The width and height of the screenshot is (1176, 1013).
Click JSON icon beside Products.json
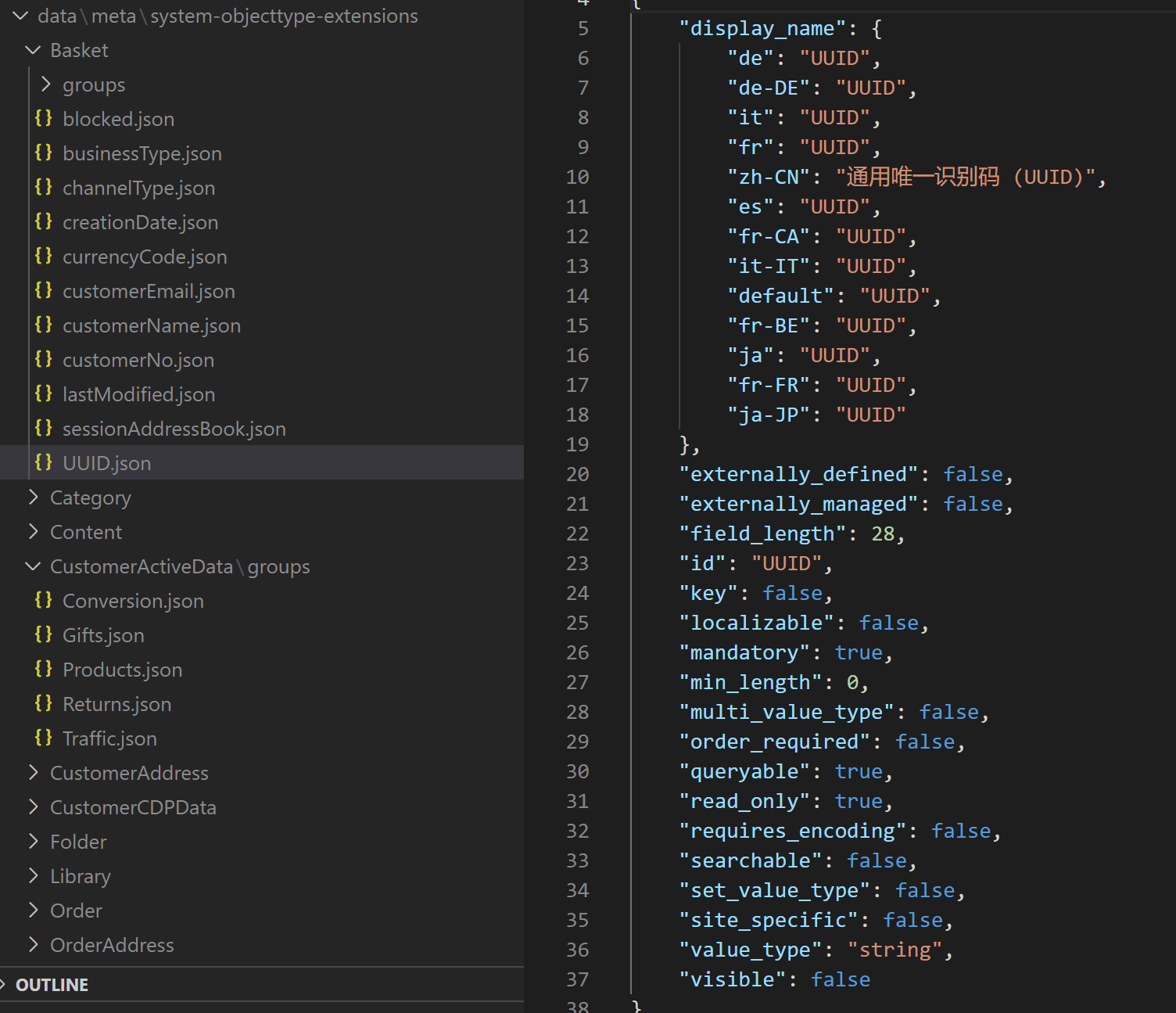44,669
